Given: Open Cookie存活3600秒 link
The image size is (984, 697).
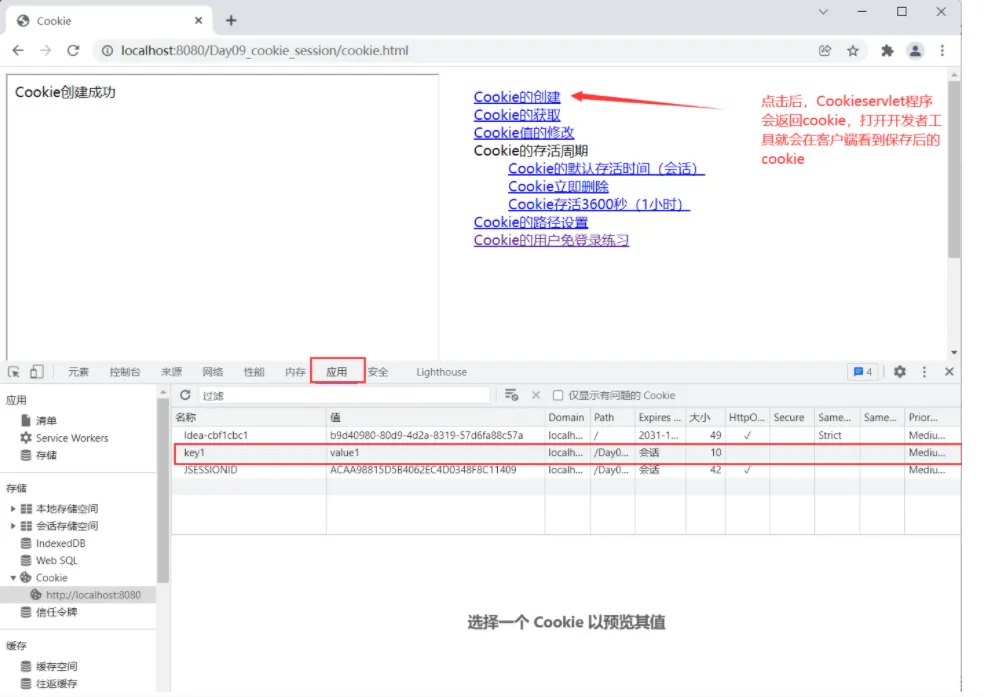Looking at the screenshot, I should (599, 205).
